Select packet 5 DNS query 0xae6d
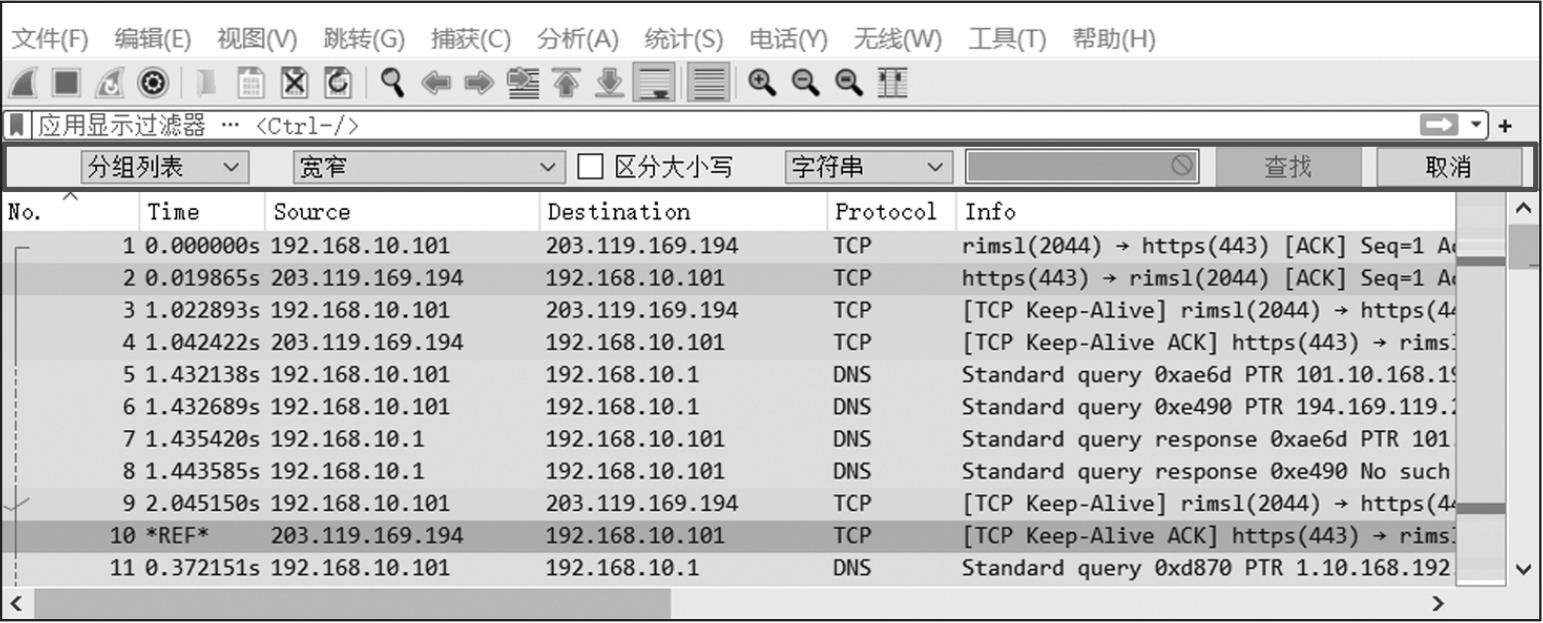The height and width of the screenshot is (623, 1543). pos(729,375)
